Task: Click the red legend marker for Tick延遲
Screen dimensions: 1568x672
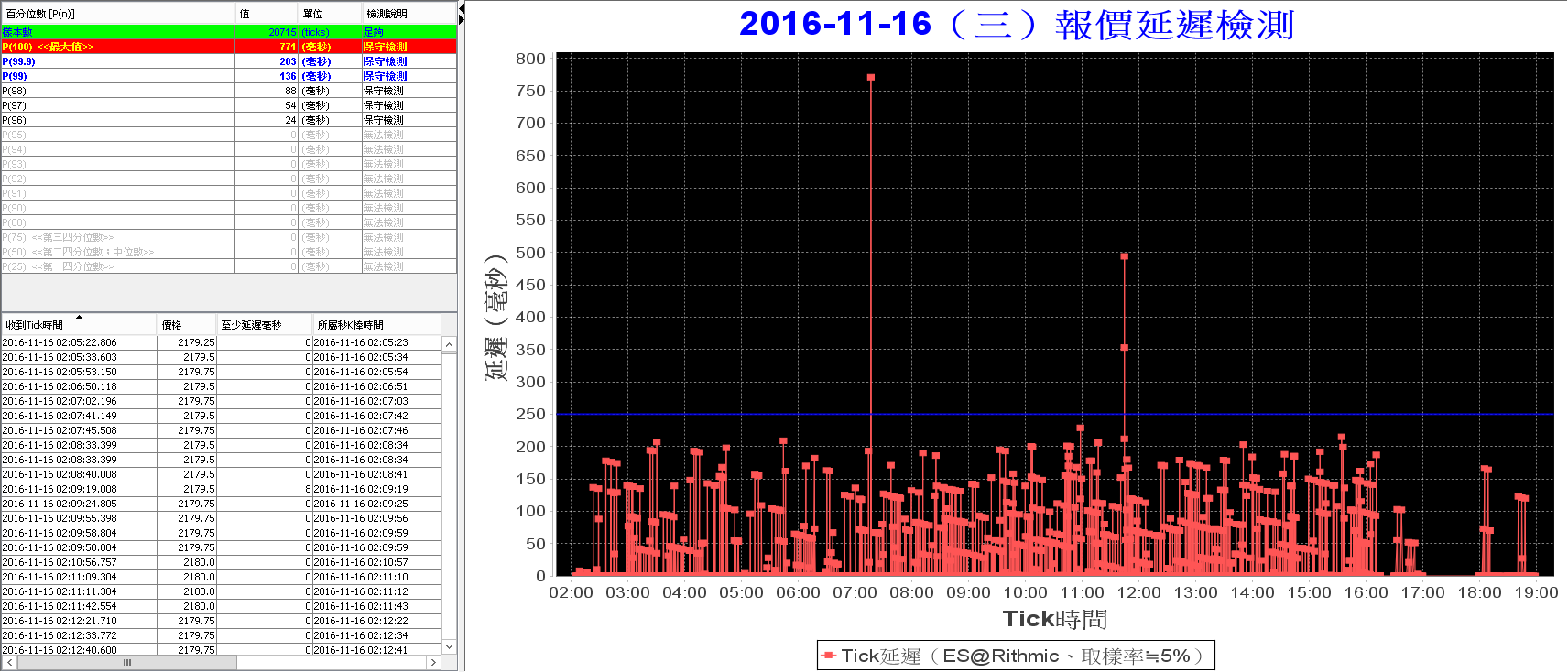Action: click(x=829, y=656)
